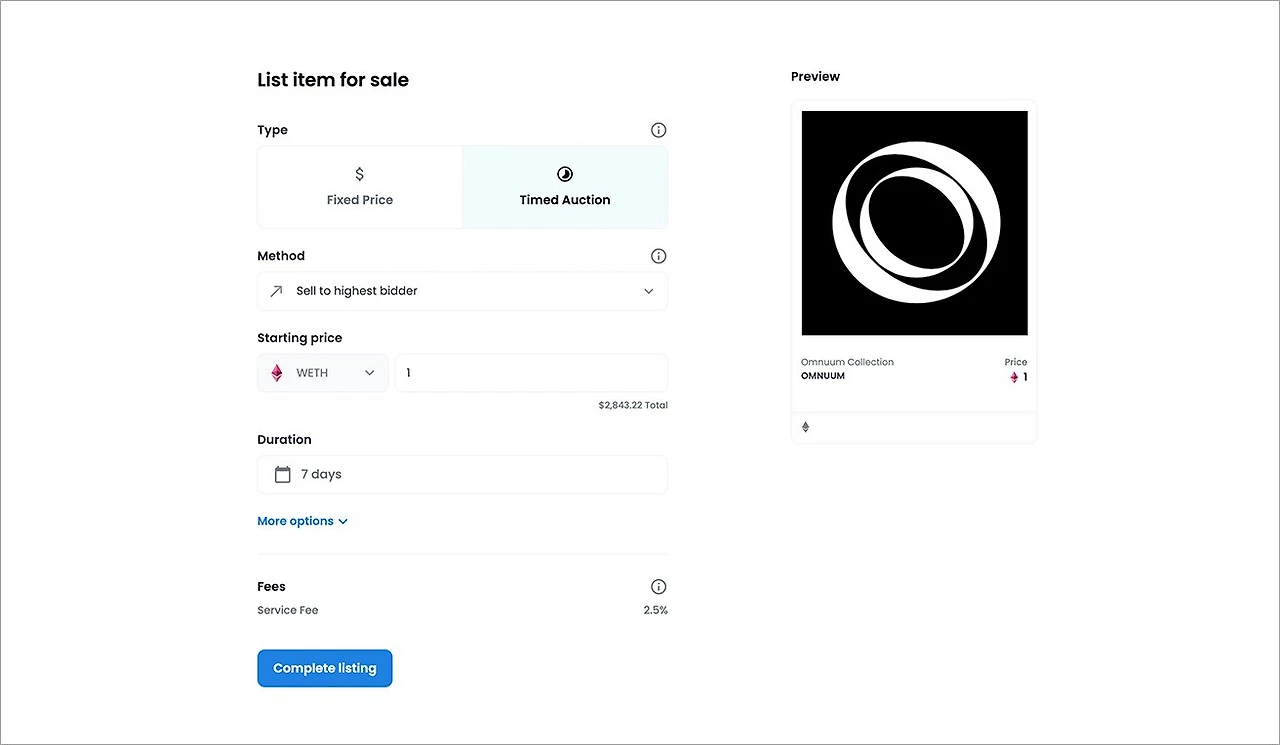Open the 7 days duration picker
Viewport: 1280px width, 745px height.
click(x=462, y=474)
